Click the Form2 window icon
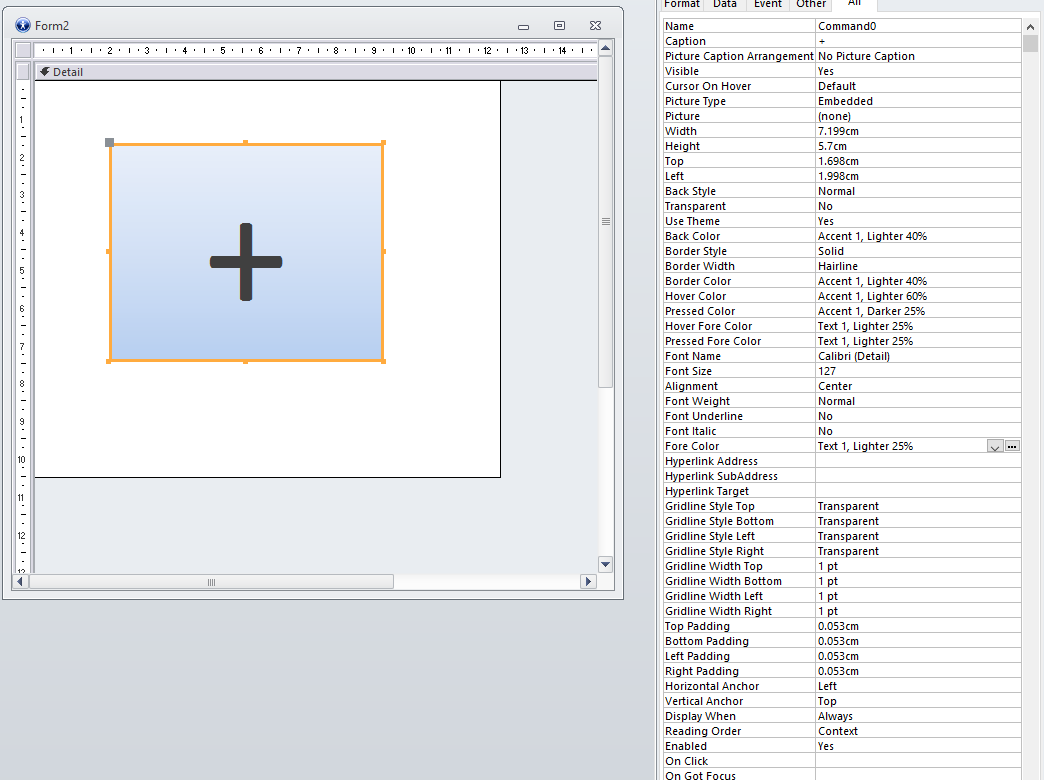Image resolution: width=1044 pixels, height=780 pixels. [x=23, y=25]
